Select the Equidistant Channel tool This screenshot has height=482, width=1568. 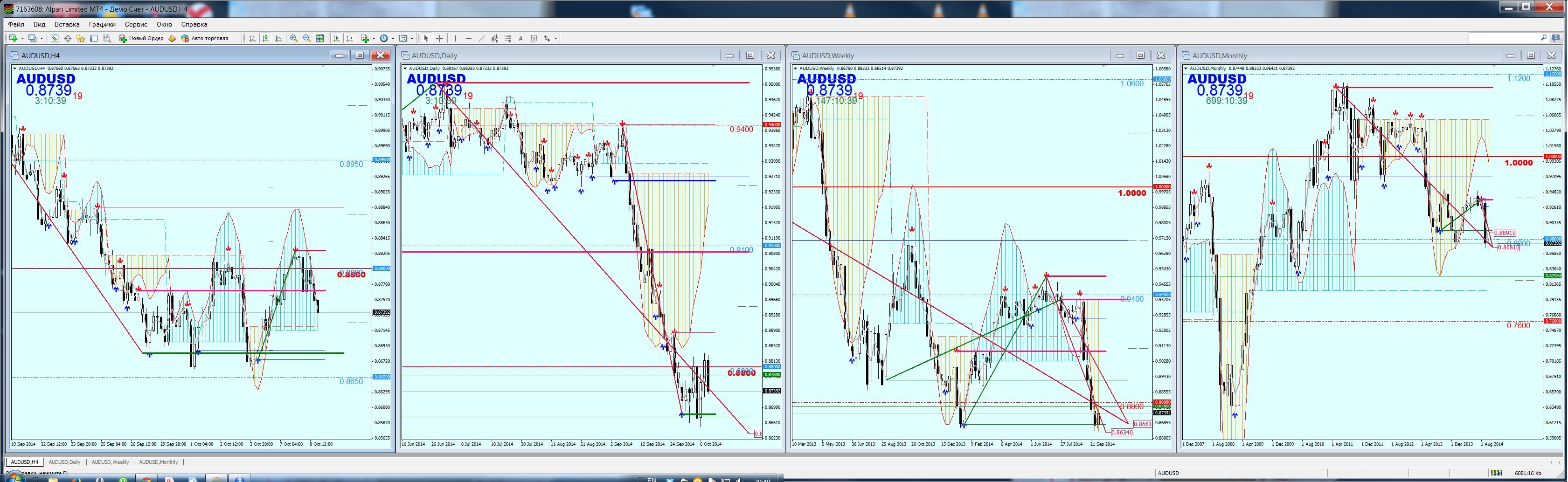[495, 38]
